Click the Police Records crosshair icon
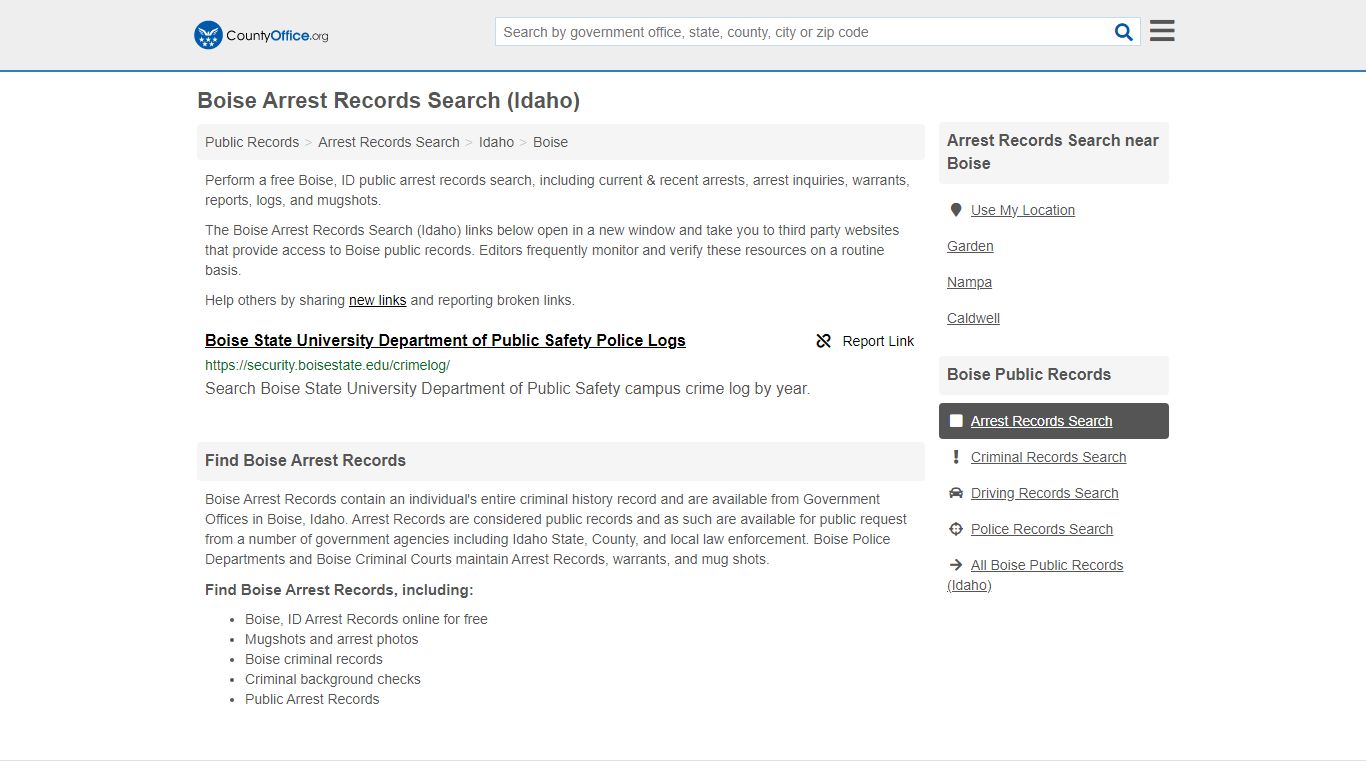The image size is (1366, 768). [956, 529]
